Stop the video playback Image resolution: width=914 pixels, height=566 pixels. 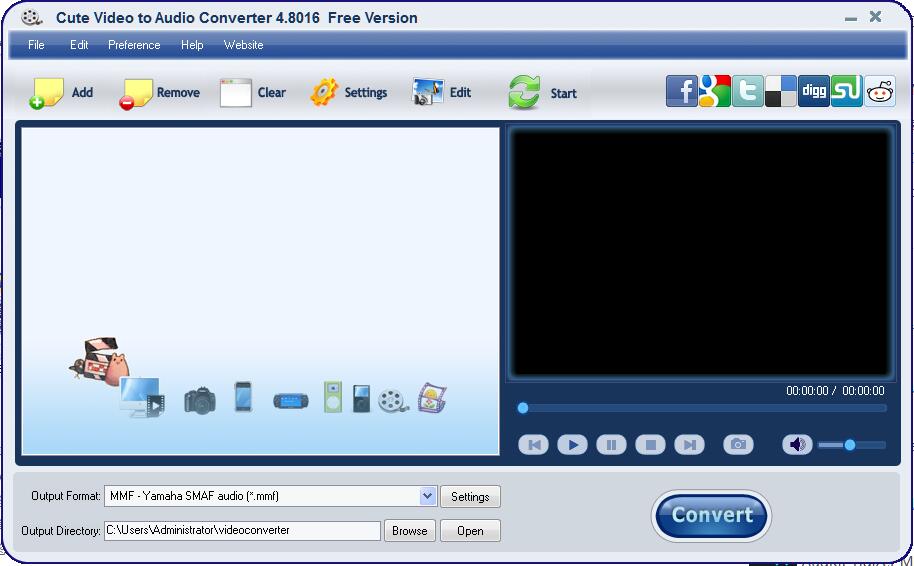click(x=651, y=445)
